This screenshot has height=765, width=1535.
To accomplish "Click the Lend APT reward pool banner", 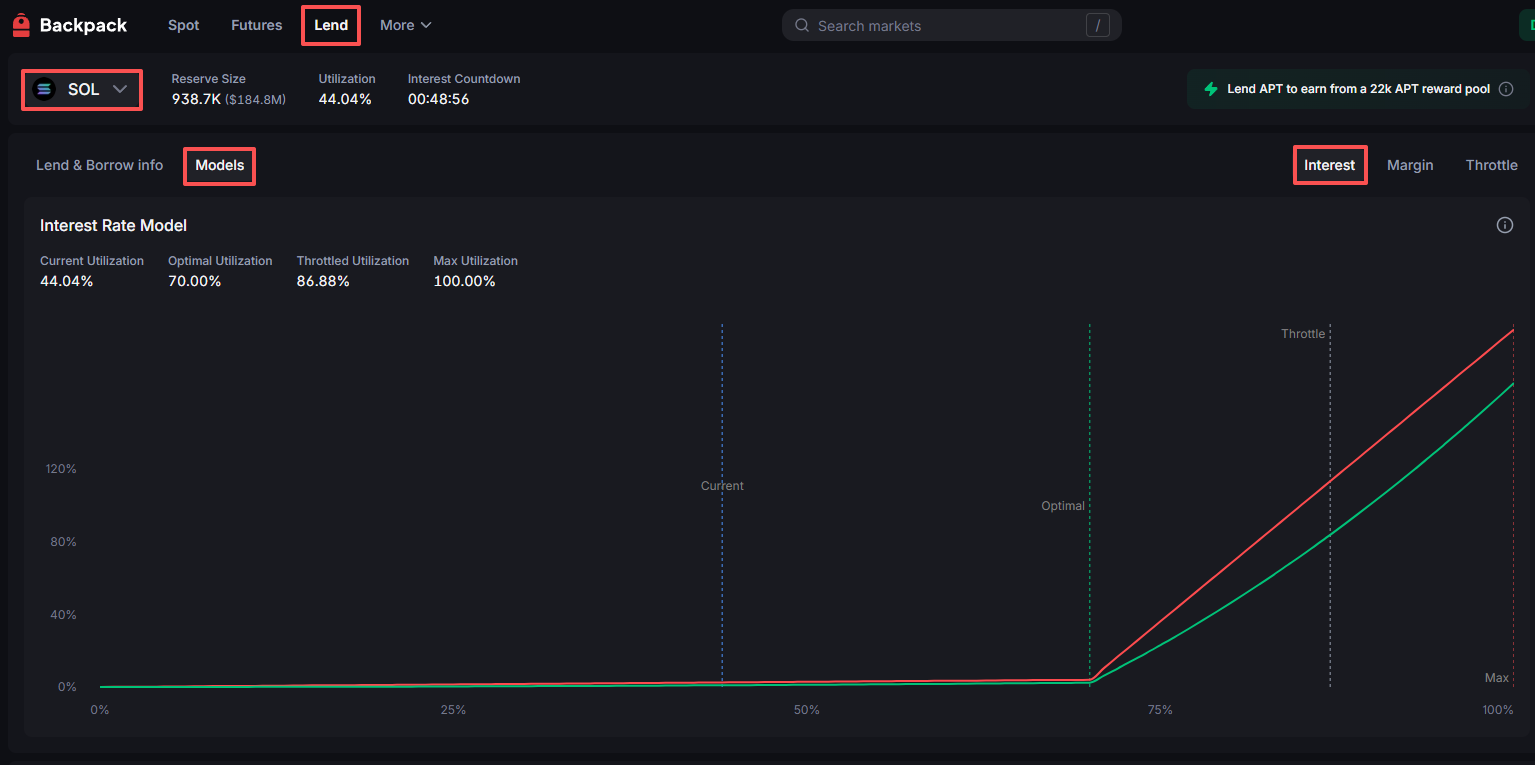I will coord(1357,89).
